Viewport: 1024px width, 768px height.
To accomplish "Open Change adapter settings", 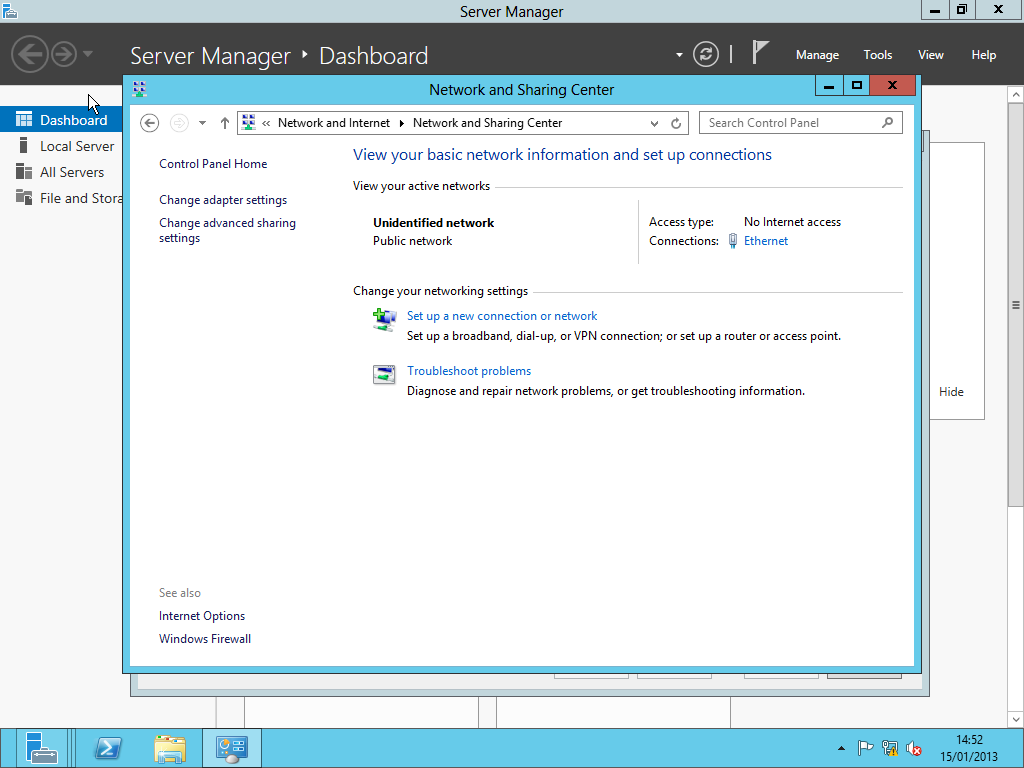I will (223, 200).
